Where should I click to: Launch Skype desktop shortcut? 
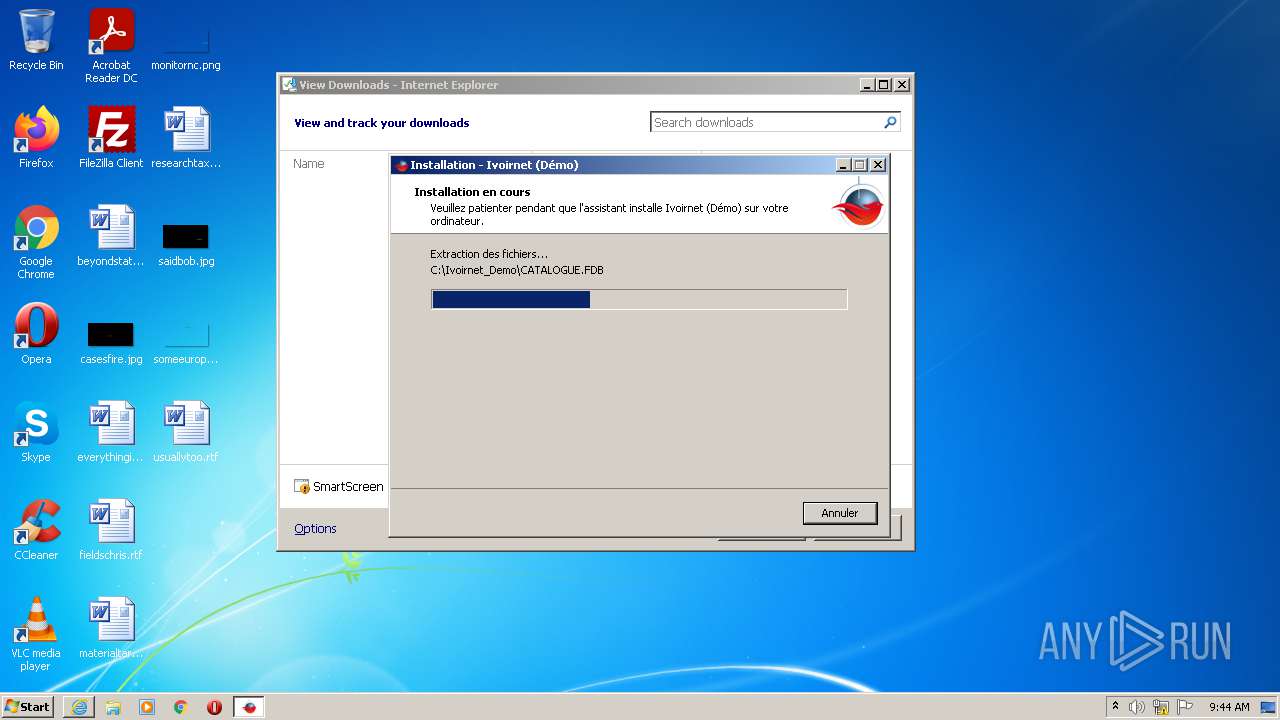[36, 433]
